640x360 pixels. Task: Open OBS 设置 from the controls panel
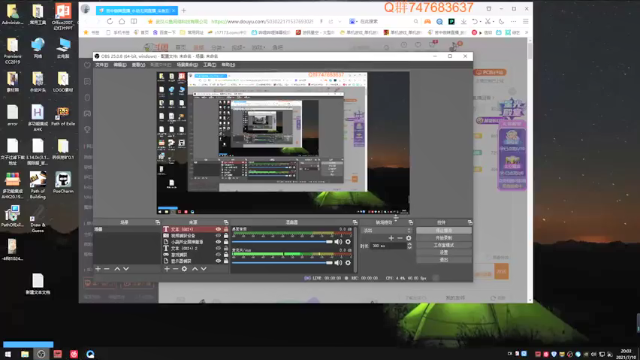pos(444,253)
